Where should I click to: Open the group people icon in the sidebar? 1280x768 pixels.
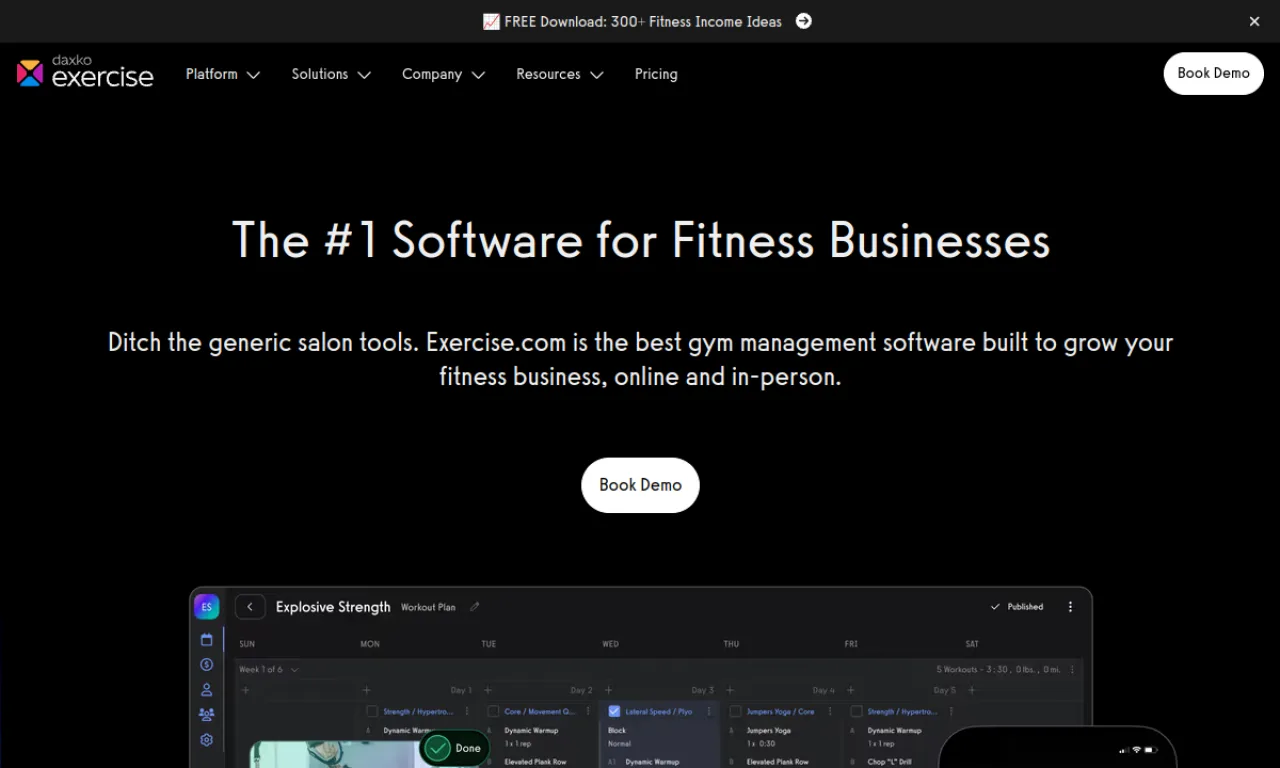pyautogui.click(x=206, y=715)
